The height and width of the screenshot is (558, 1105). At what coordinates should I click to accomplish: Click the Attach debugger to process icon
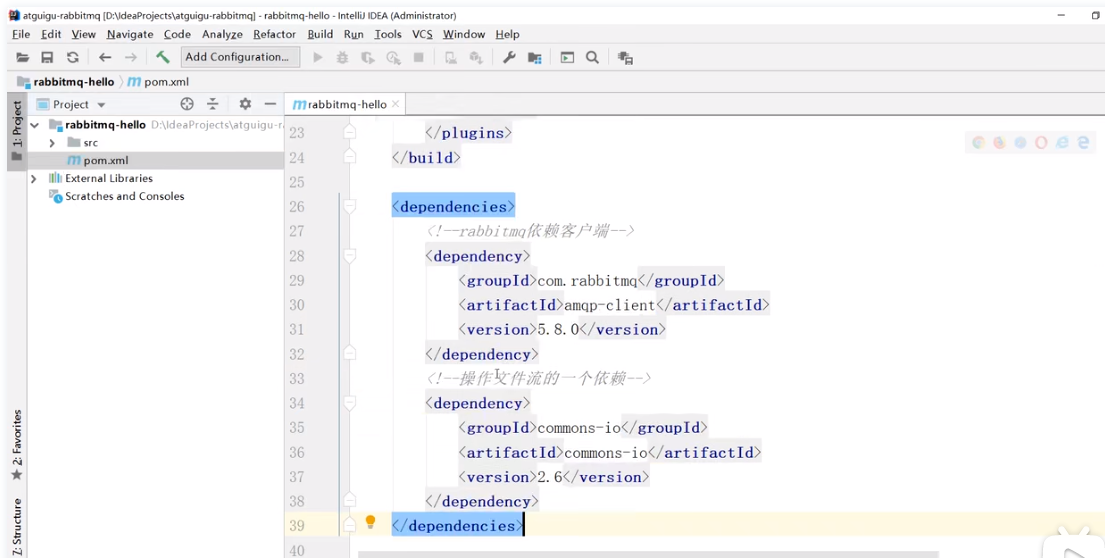click(x=450, y=57)
